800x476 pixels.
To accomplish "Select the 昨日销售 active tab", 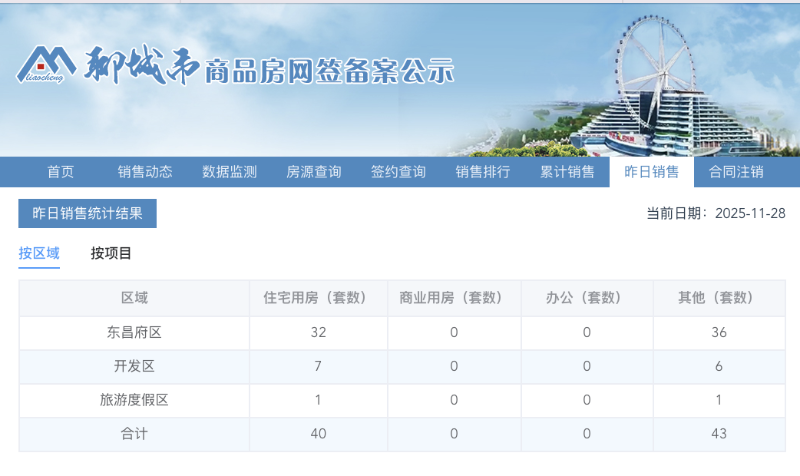I will click(652, 172).
